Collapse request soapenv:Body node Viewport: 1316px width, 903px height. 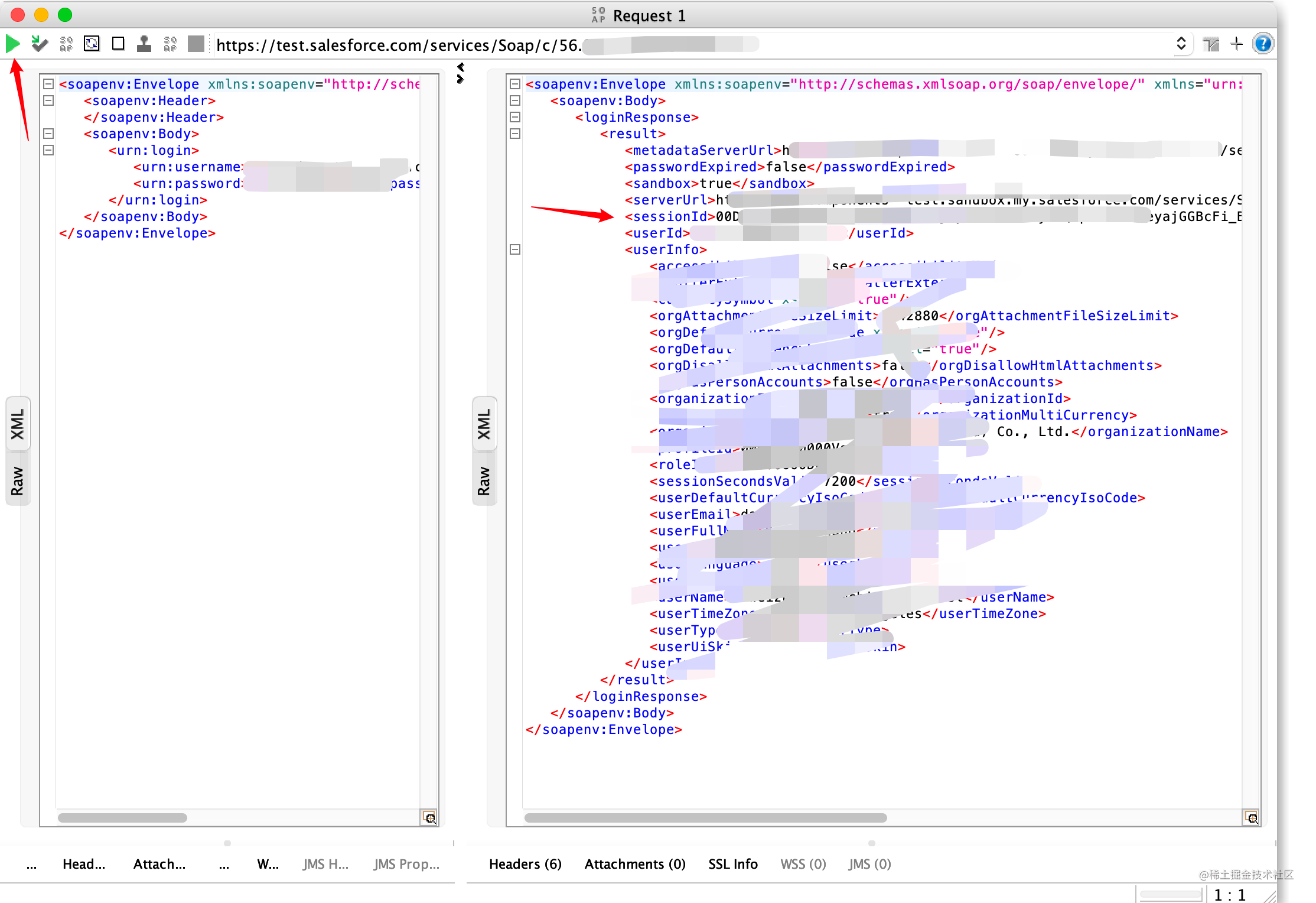(48, 134)
